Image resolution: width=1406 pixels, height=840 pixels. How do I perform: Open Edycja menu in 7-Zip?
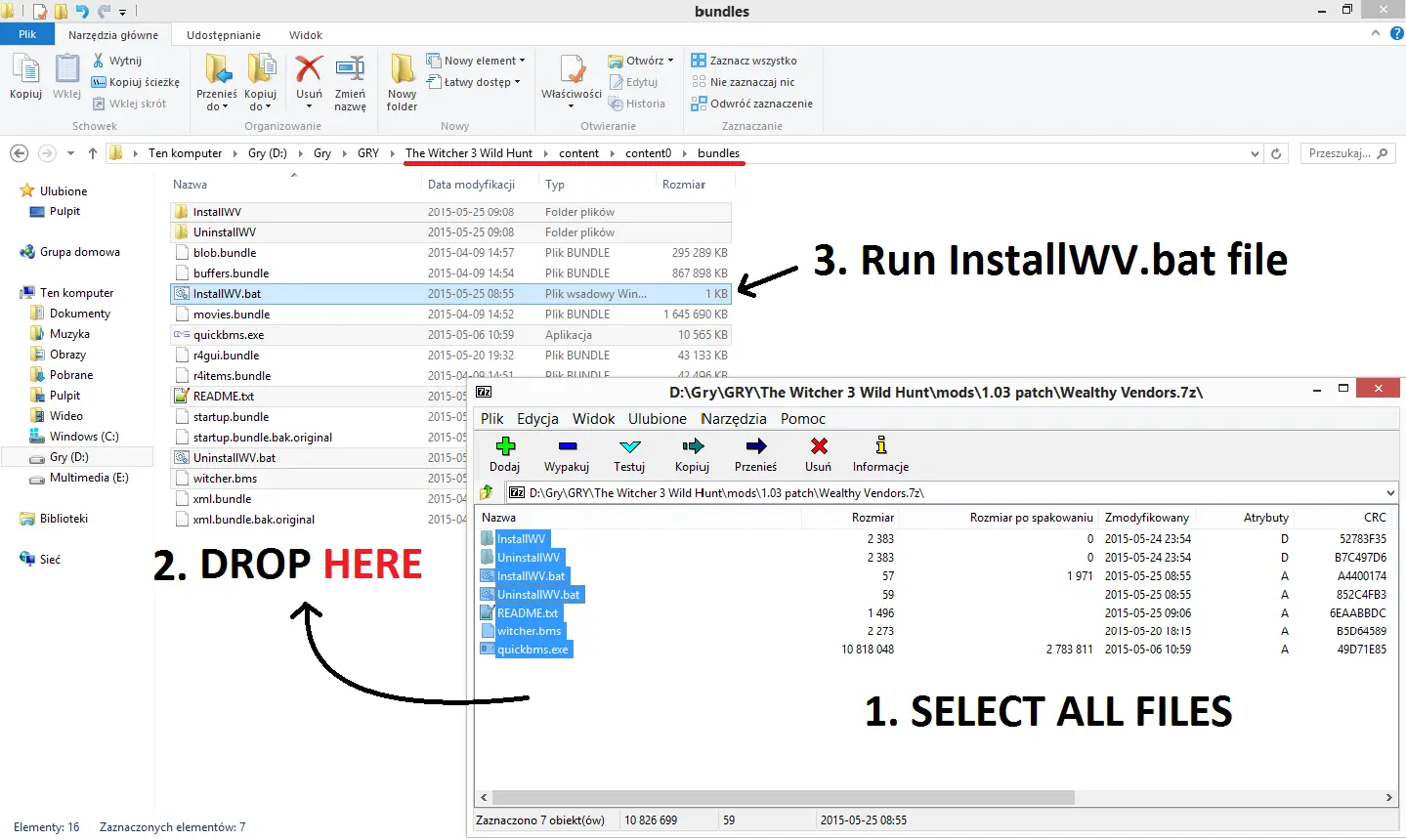pos(537,419)
